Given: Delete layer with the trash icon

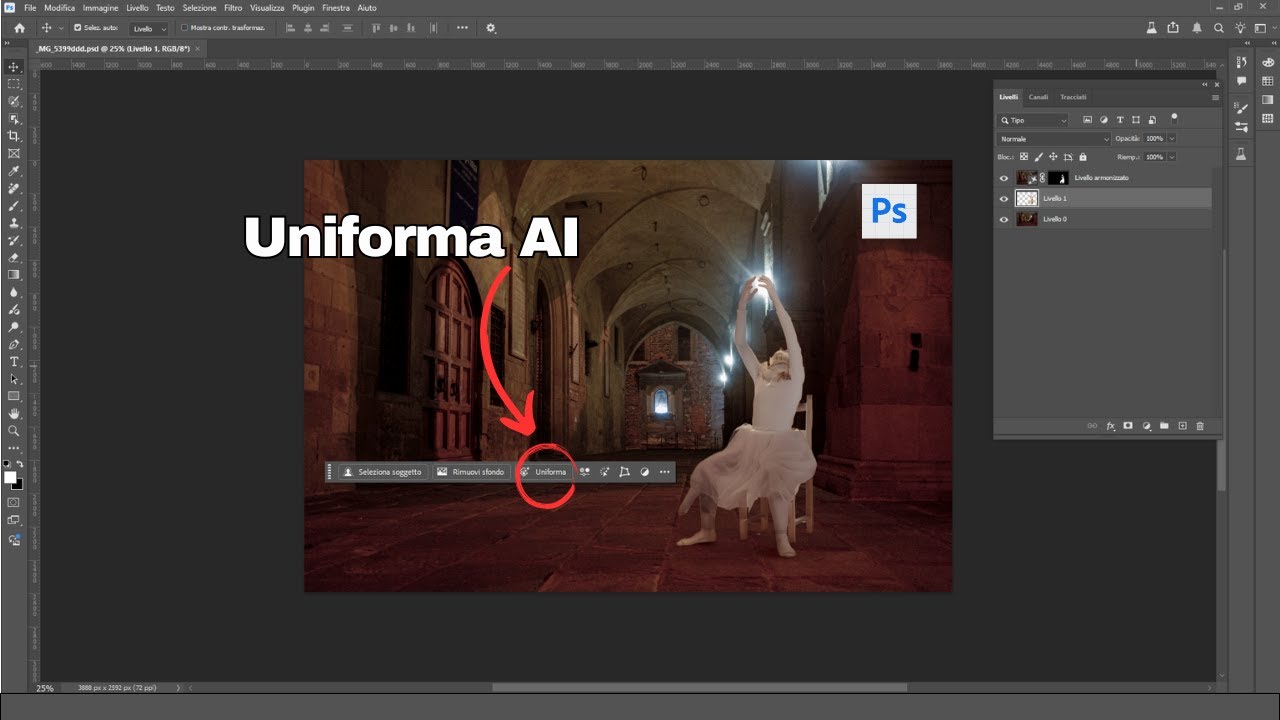Looking at the screenshot, I should (1200, 426).
